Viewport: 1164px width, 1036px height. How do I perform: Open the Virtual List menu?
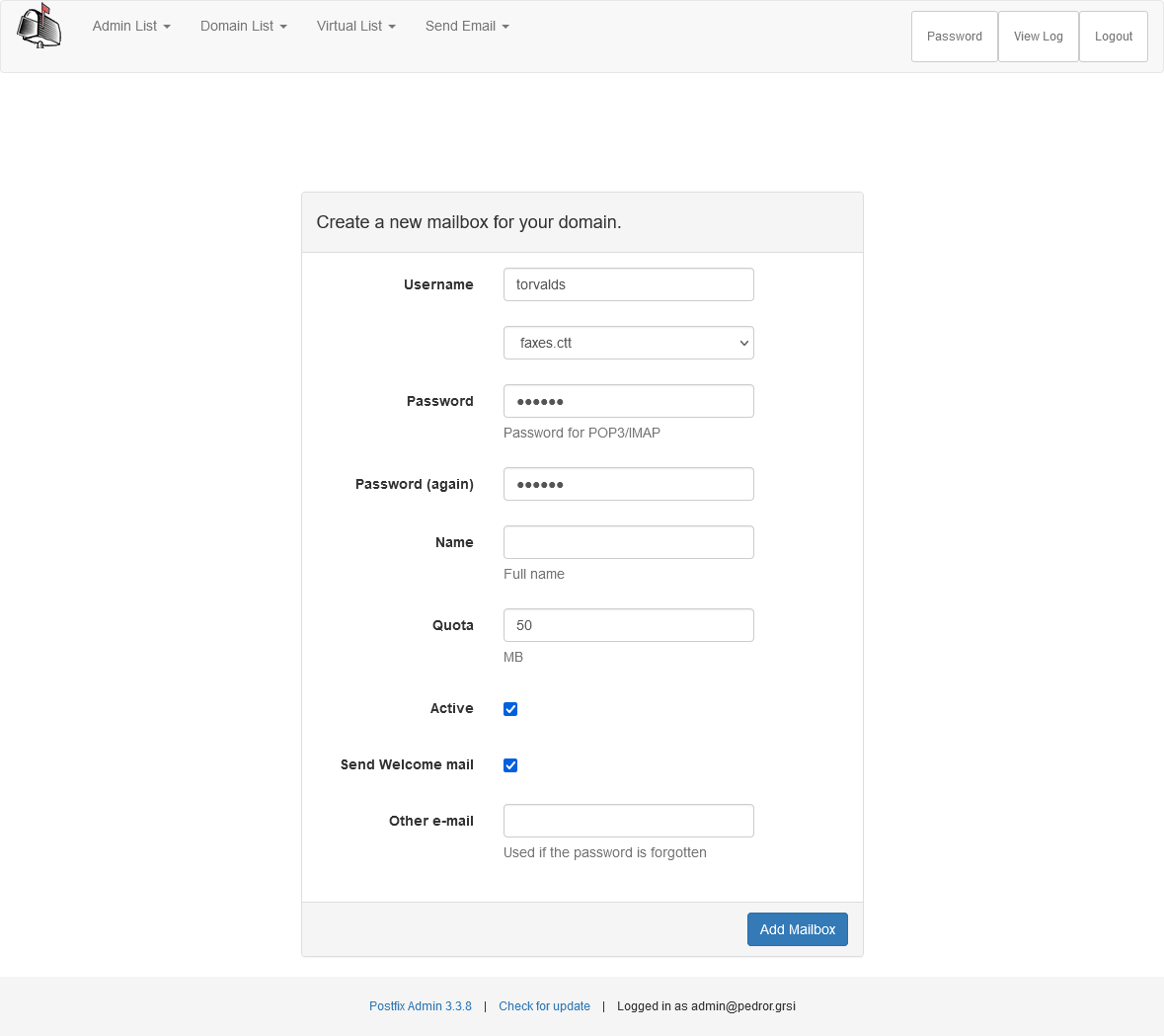355,26
